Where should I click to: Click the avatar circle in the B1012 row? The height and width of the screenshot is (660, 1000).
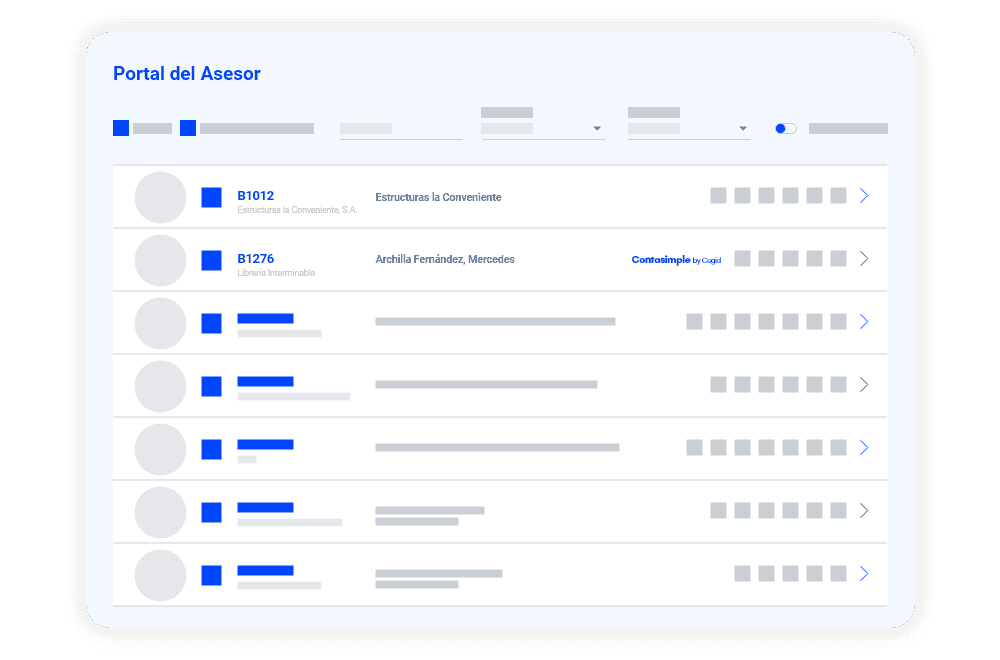(160, 197)
